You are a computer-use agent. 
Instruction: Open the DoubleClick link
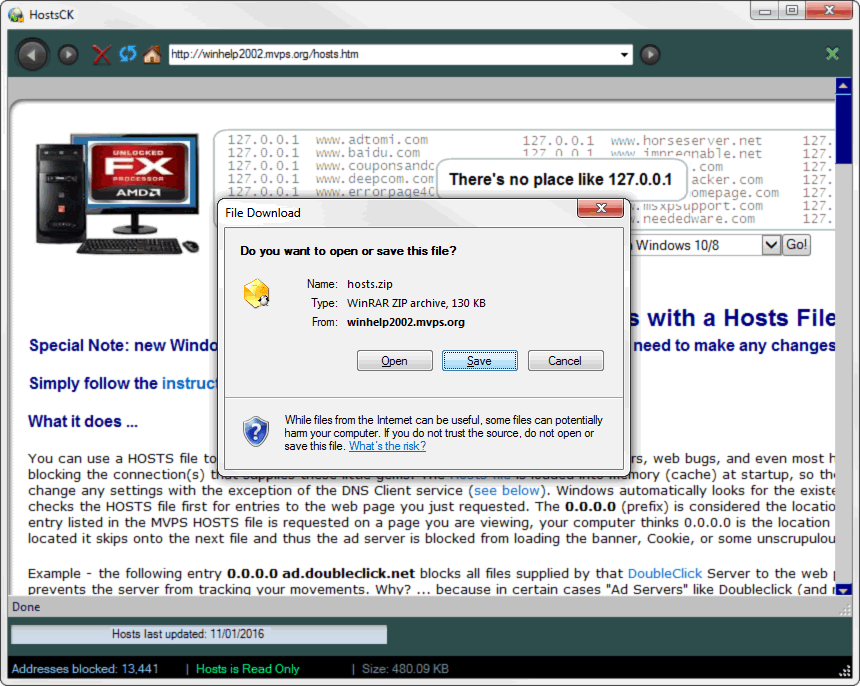pyautogui.click(x=665, y=574)
